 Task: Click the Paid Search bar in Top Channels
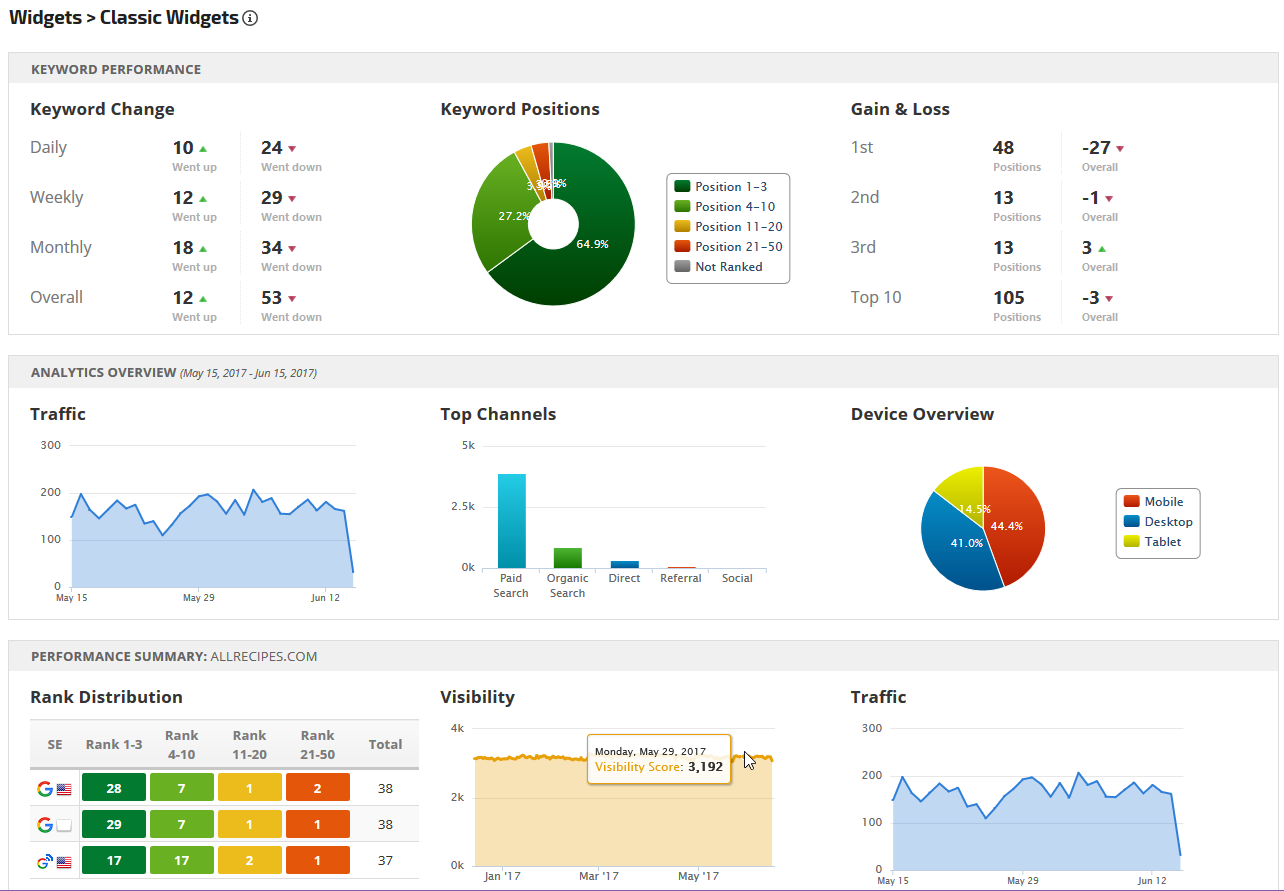point(511,521)
